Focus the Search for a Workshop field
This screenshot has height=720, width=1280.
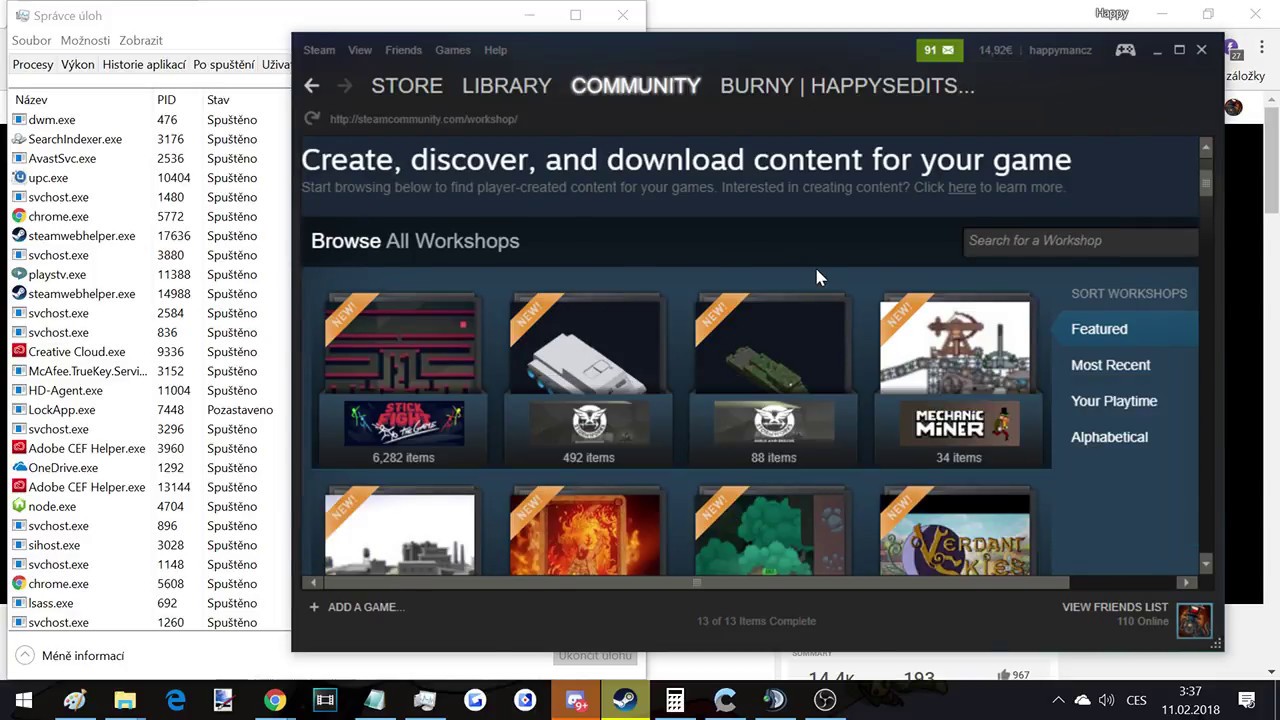[x=1080, y=241]
